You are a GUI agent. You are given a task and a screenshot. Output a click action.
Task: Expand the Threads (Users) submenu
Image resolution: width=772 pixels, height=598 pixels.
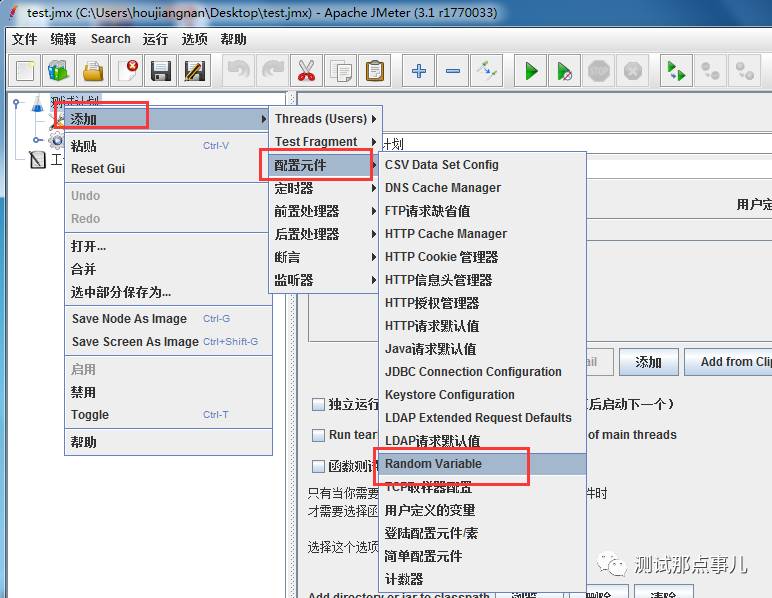(x=325, y=119)
